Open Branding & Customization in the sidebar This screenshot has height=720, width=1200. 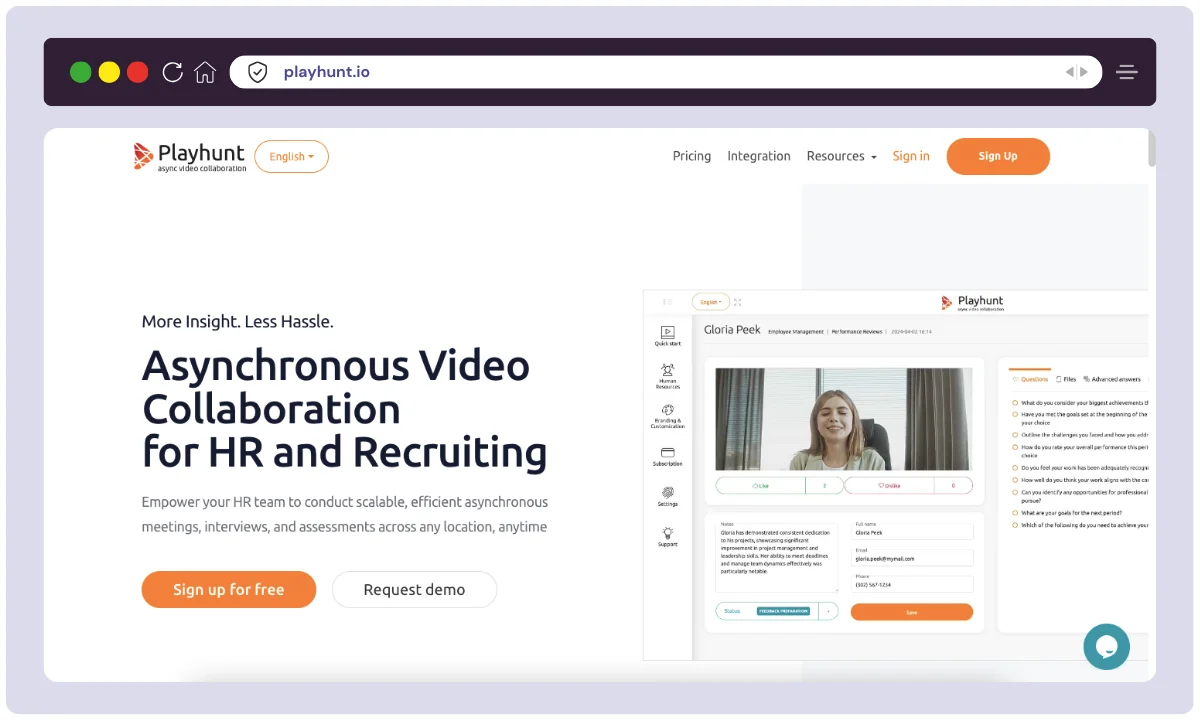(667, 417)
